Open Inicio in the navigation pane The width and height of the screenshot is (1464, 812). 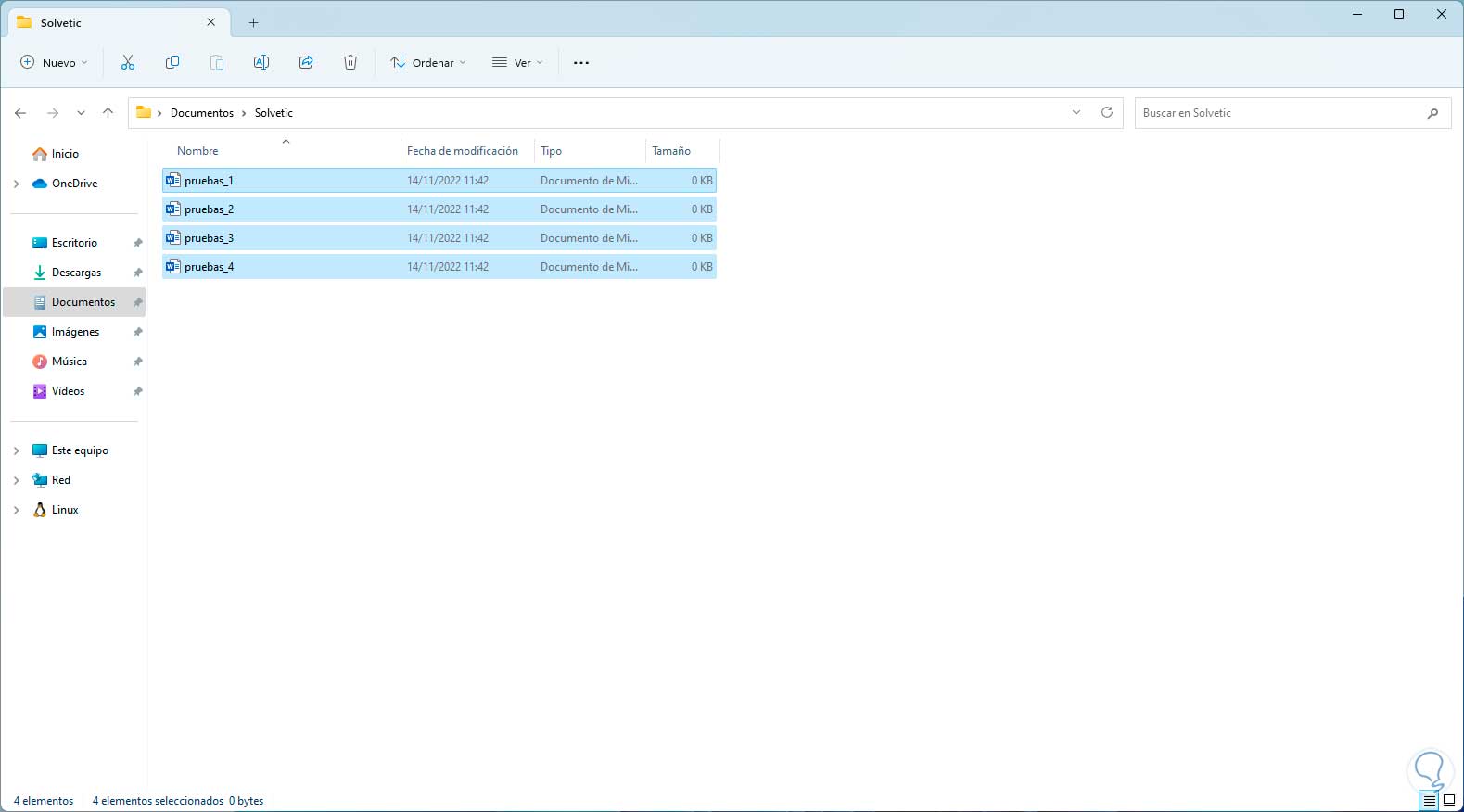click(x=65, y=154)
